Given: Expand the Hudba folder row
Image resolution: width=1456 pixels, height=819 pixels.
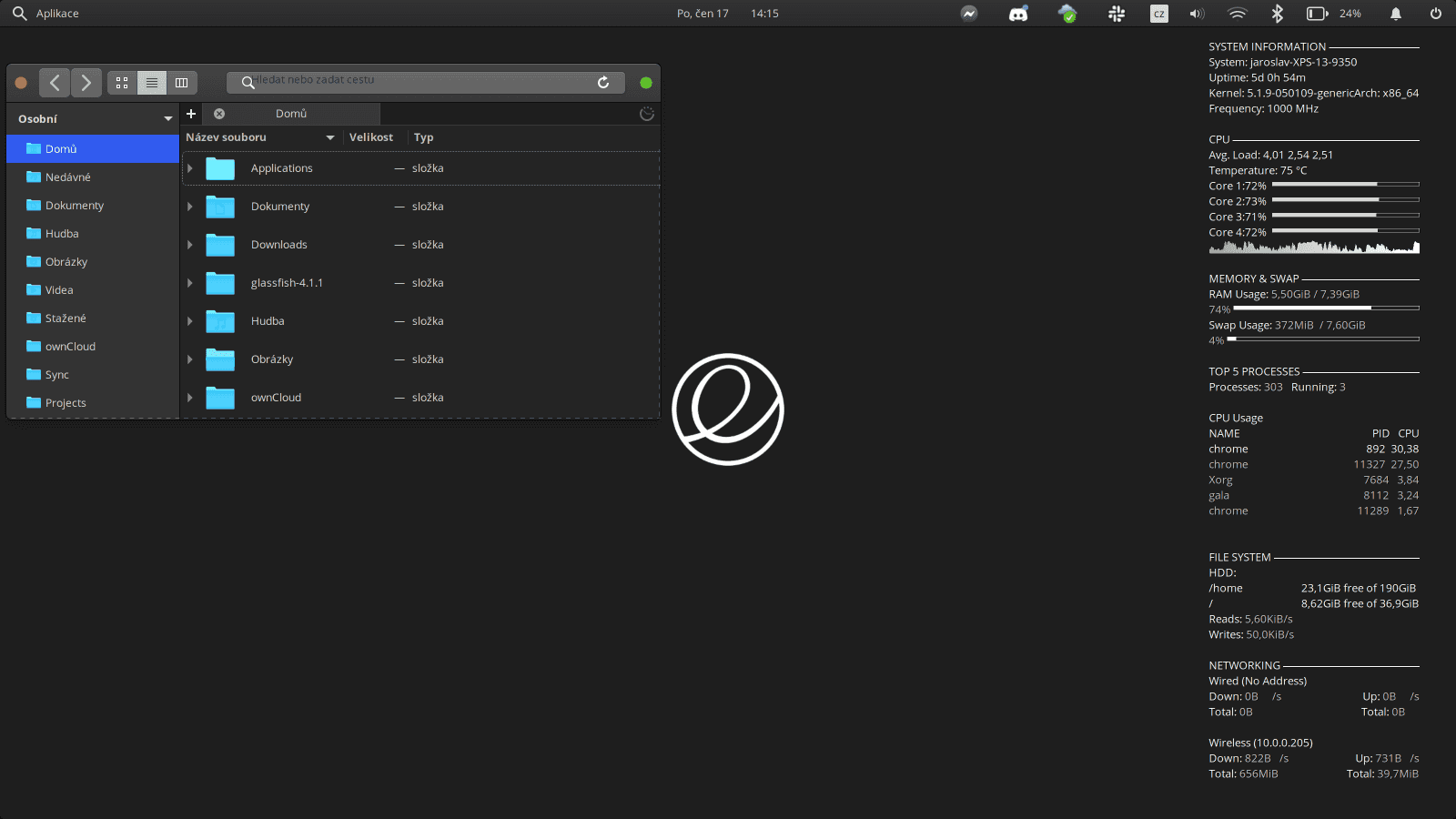Looking at the screenshot, I should [190, 321].
